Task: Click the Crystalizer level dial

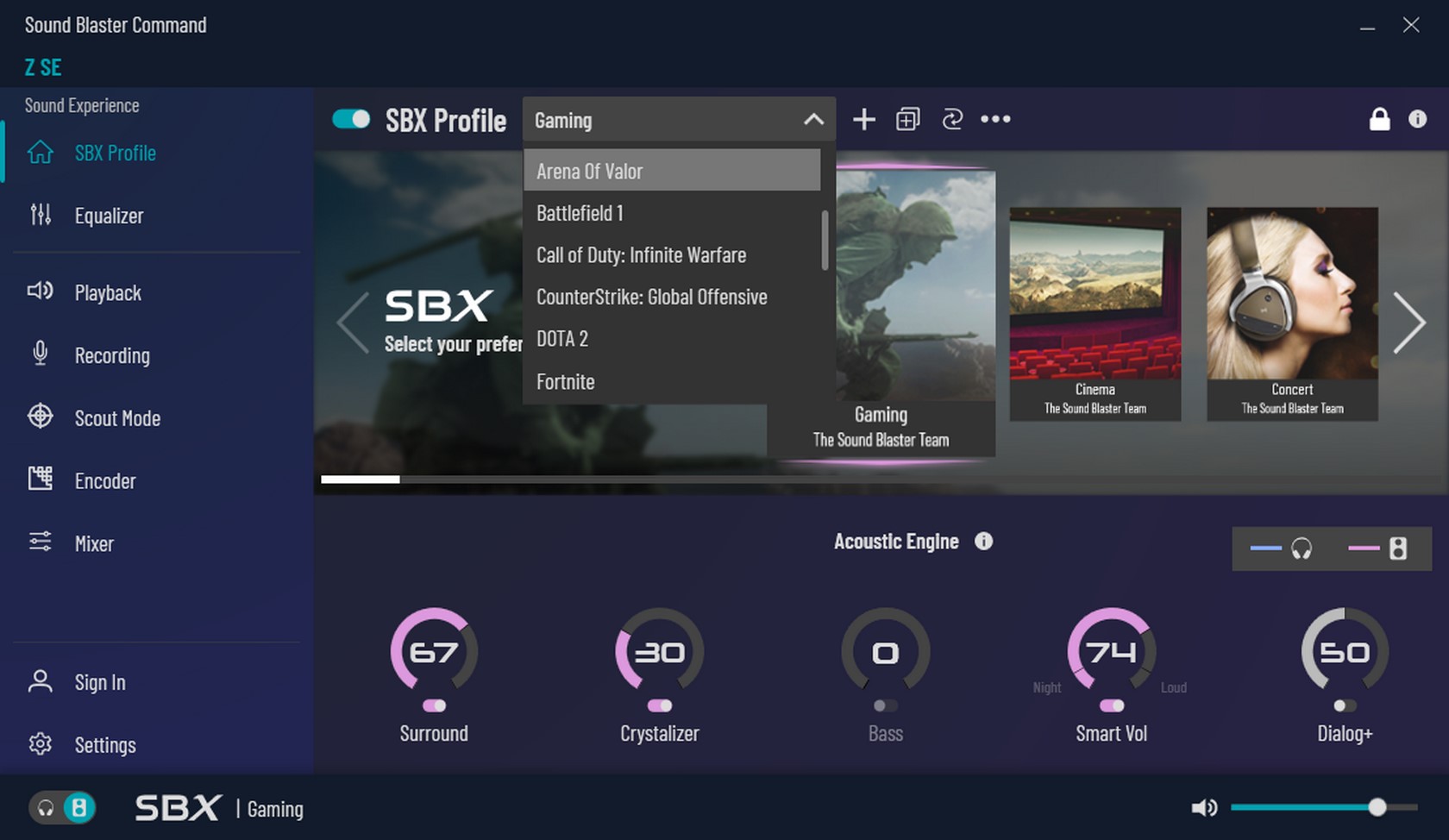Action: [x=660, y=651]
